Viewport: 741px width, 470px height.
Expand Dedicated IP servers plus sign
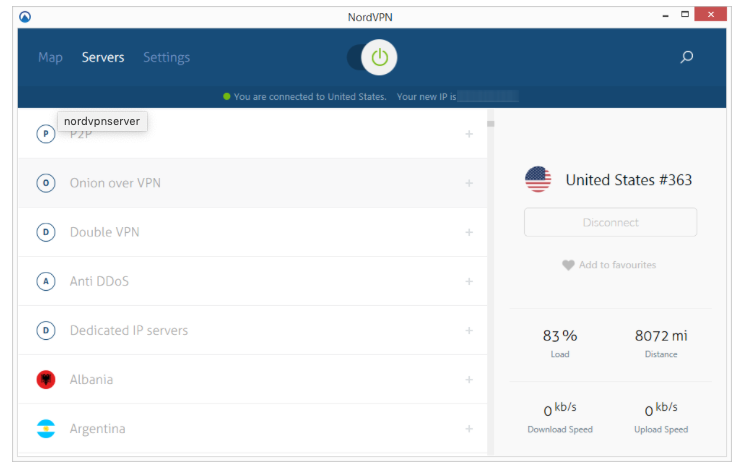tap(469, 330)
